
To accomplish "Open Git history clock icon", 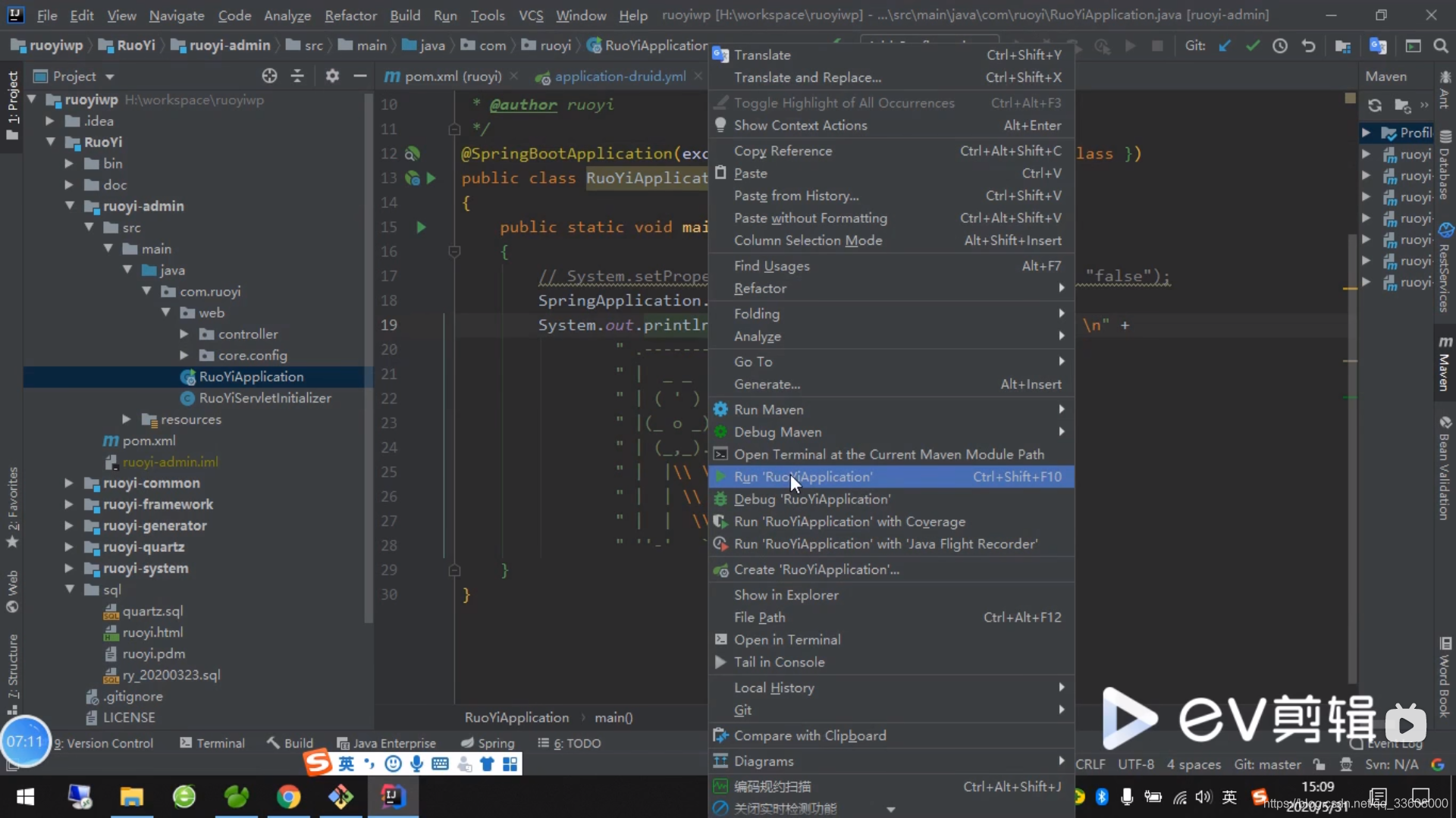I will click(1280, 46).
